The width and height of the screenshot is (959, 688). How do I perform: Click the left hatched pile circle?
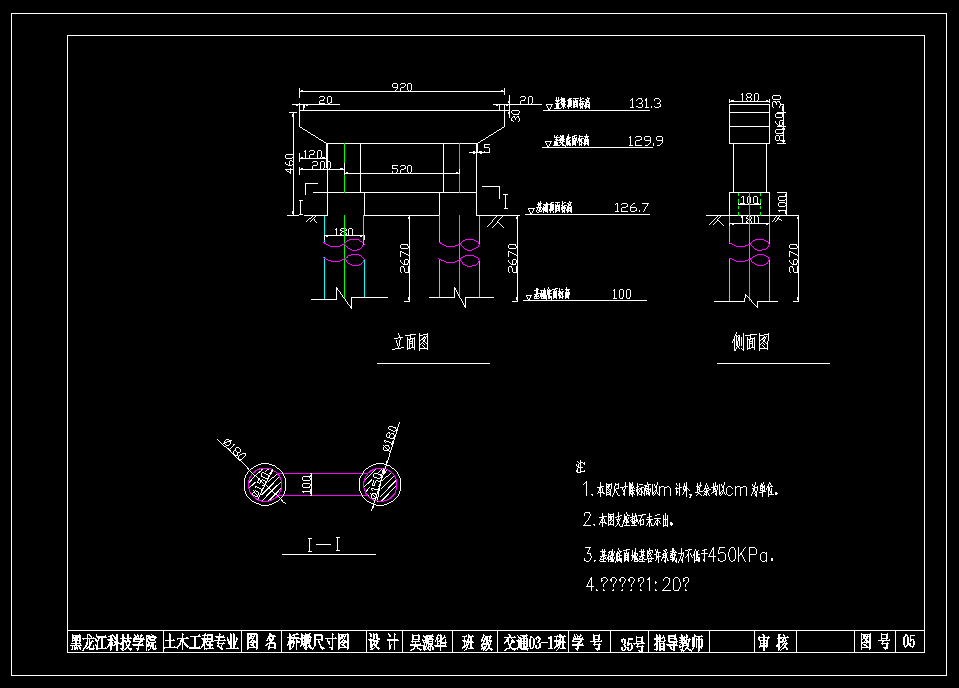[x=265, y=485]
